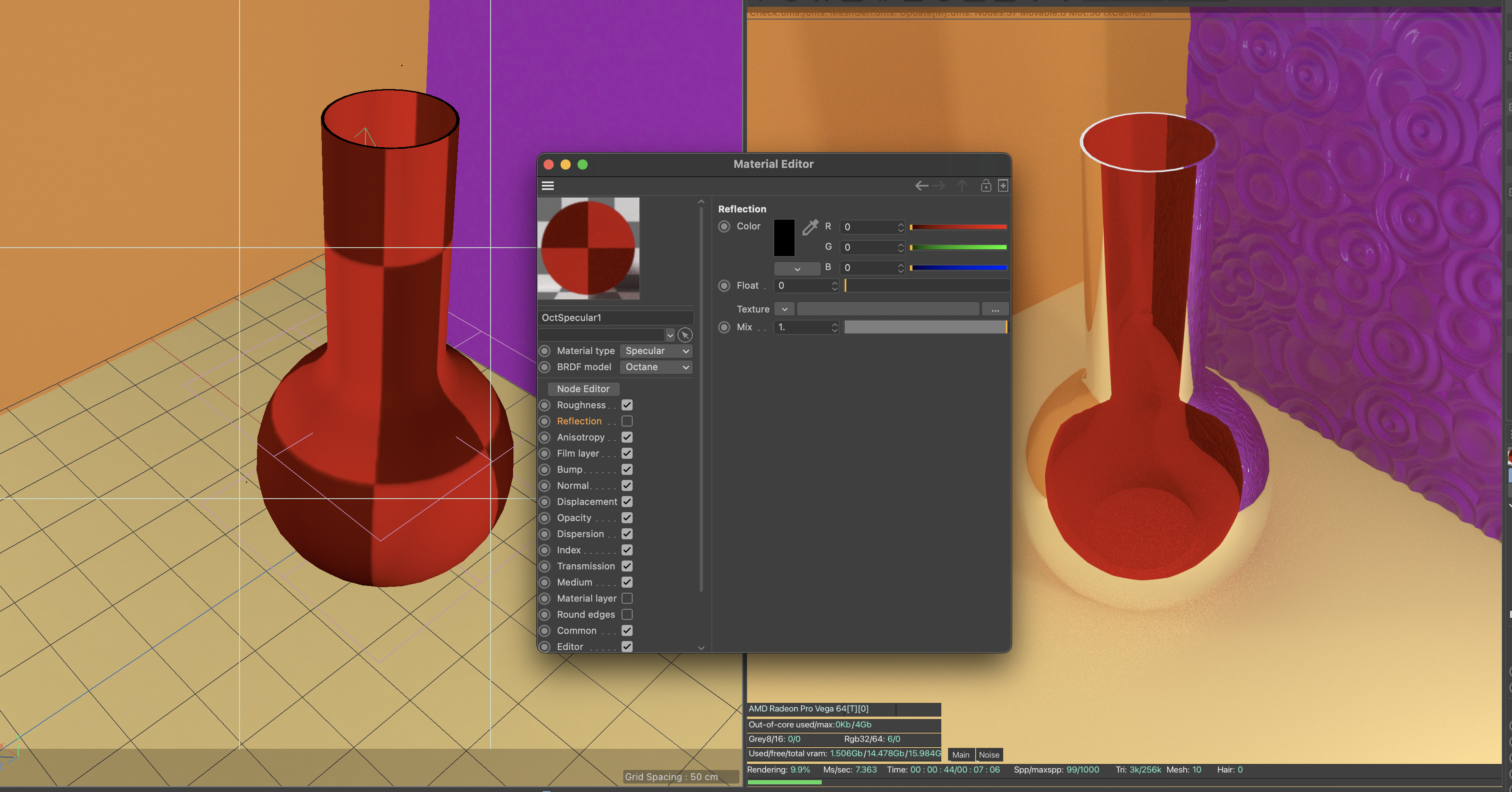The width and height of the screenshot is (1512, 792).
Task: Click the Texture browse ellipsis button
Action: click(995, 309)
